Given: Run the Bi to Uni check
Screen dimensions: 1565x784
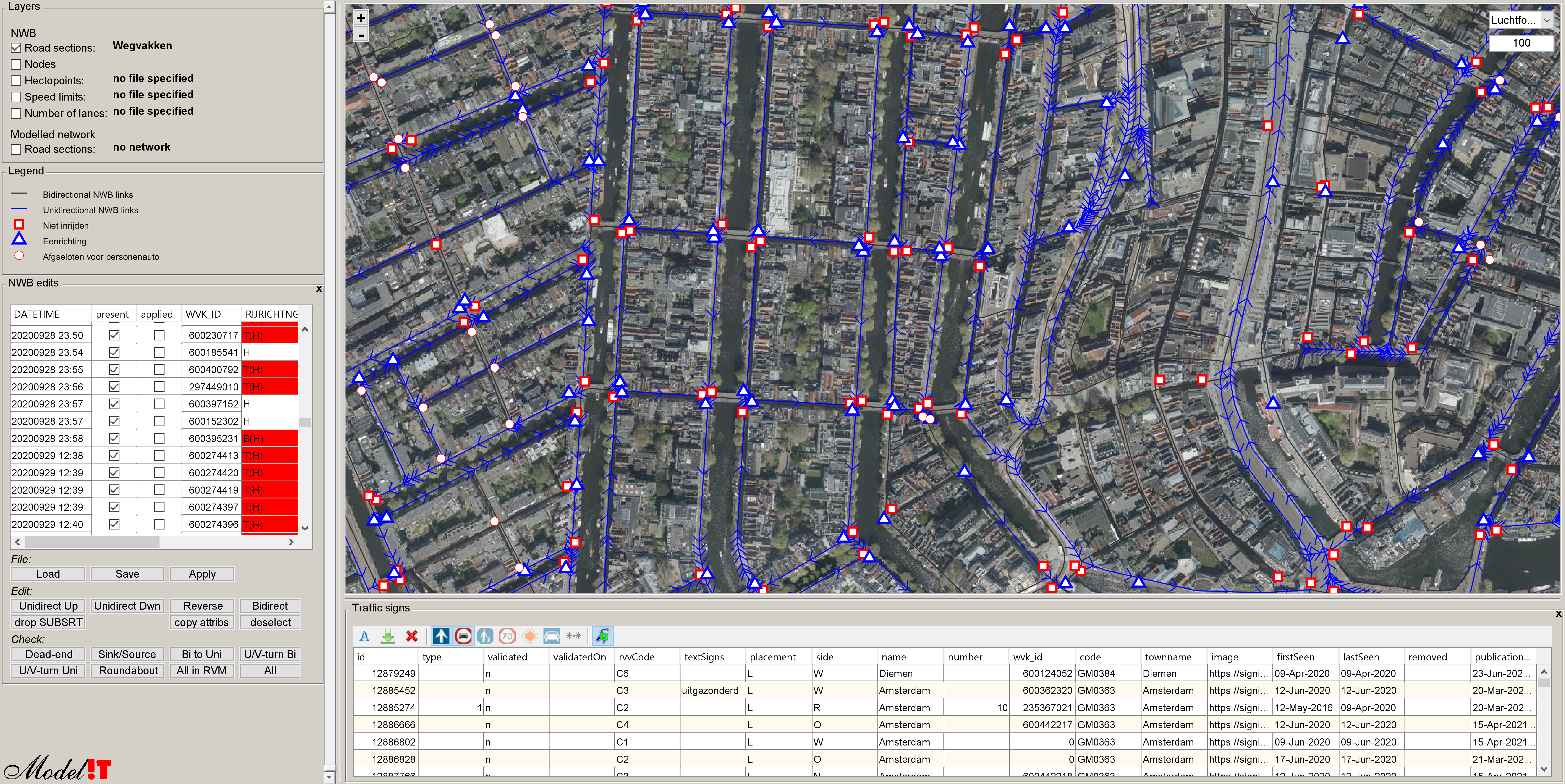Looking at the screenshot, I should pyautogui.click(x=202, y=655).
